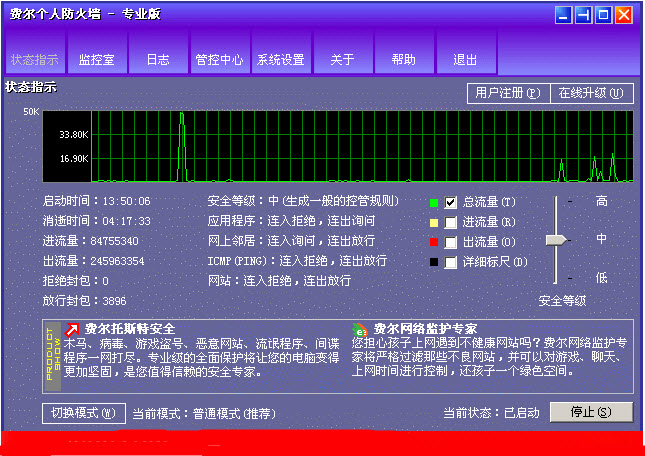This screenshot has height=456, width=645.
Task: Click the 费尔托斯特安全 arrow icon
Action: (x=72, y=329)
